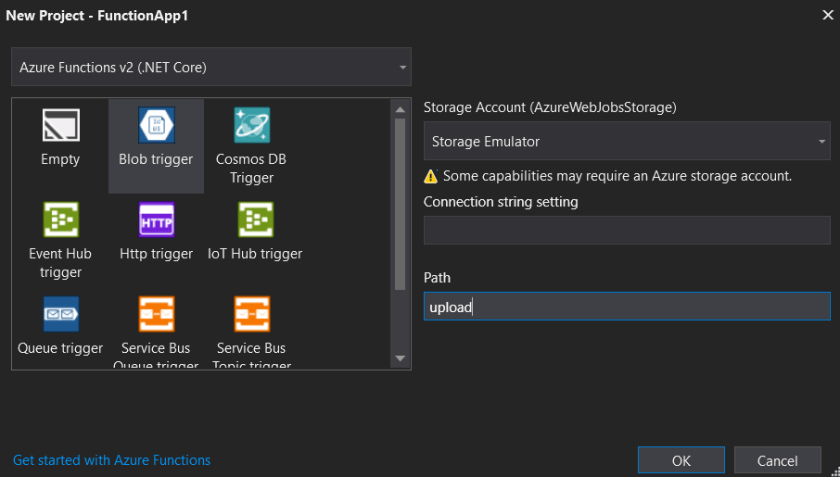
Task: Click into the Path text field
Action: click(626, 306)
